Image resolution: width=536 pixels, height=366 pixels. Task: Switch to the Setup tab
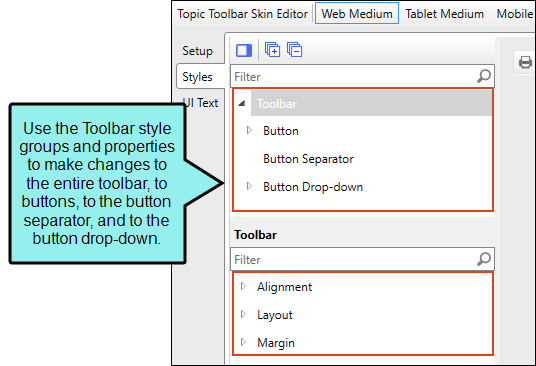point(197,51)
